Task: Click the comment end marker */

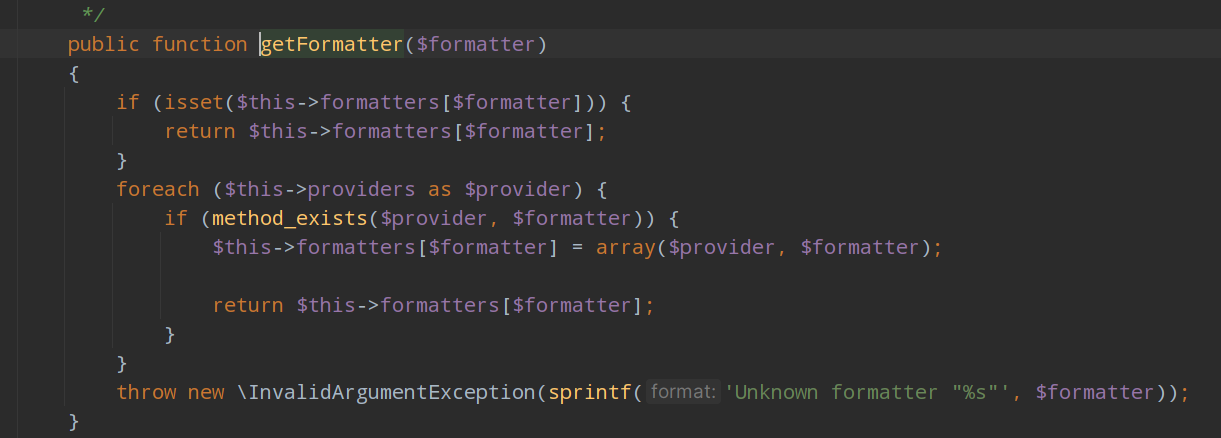Action: click(93, 14)
